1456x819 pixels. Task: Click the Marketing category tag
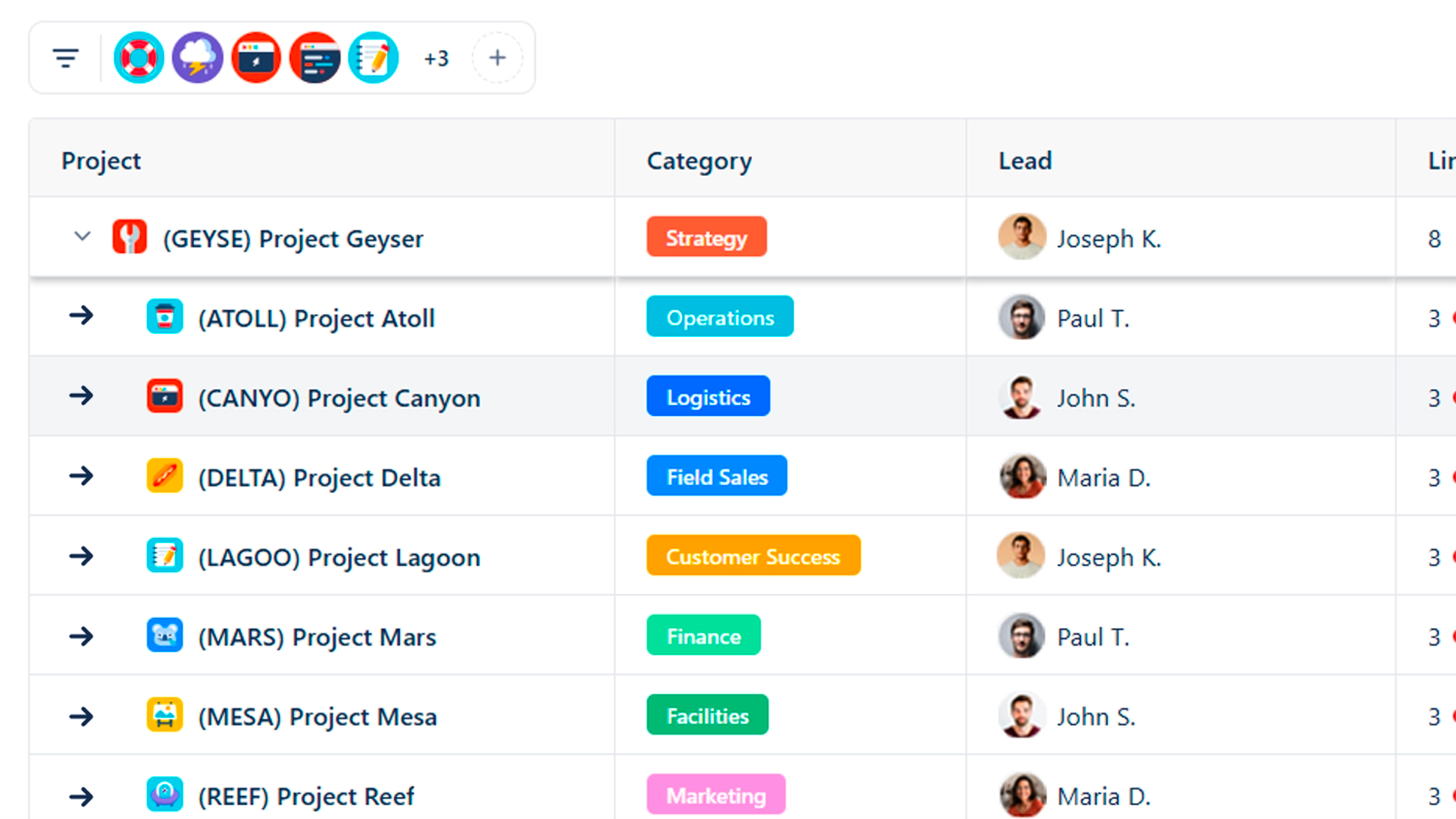tap(716, 795)
